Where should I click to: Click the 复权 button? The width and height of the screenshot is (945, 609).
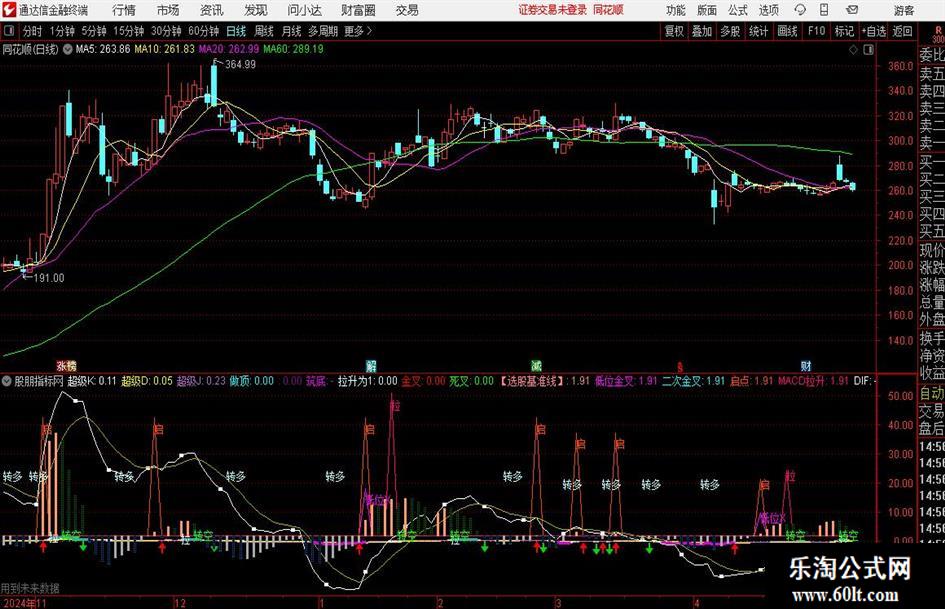pyautogui.click(x=674, y=31)
